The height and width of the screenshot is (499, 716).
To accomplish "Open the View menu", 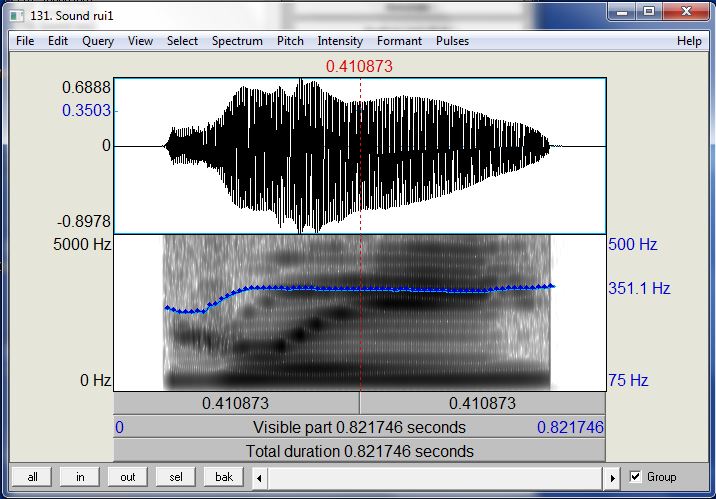I will (x=140, y=41).
